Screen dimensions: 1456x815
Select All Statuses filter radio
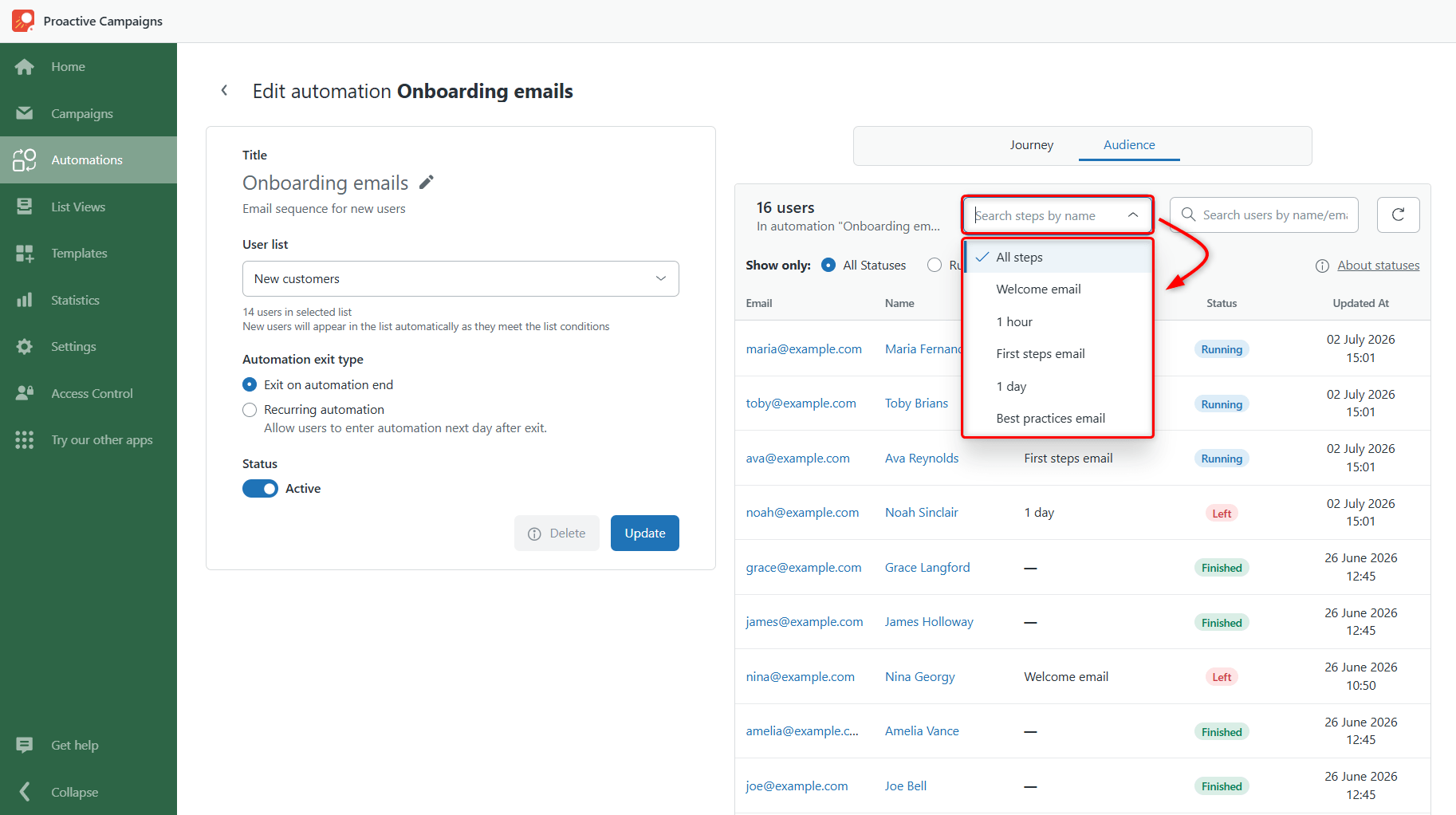pyautogui.click(x=828, y=266)
